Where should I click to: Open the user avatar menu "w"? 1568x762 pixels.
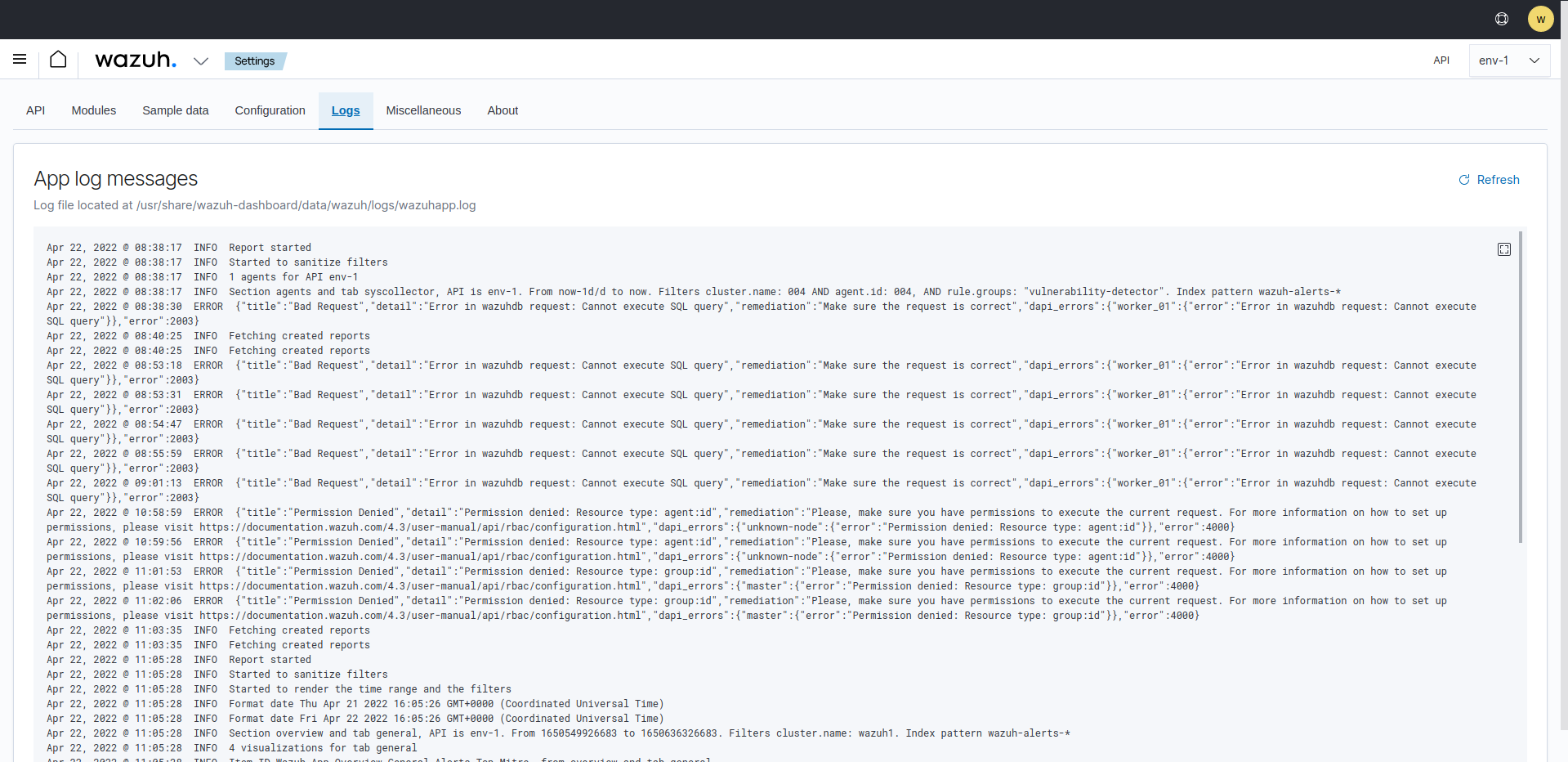point(1540,19)
